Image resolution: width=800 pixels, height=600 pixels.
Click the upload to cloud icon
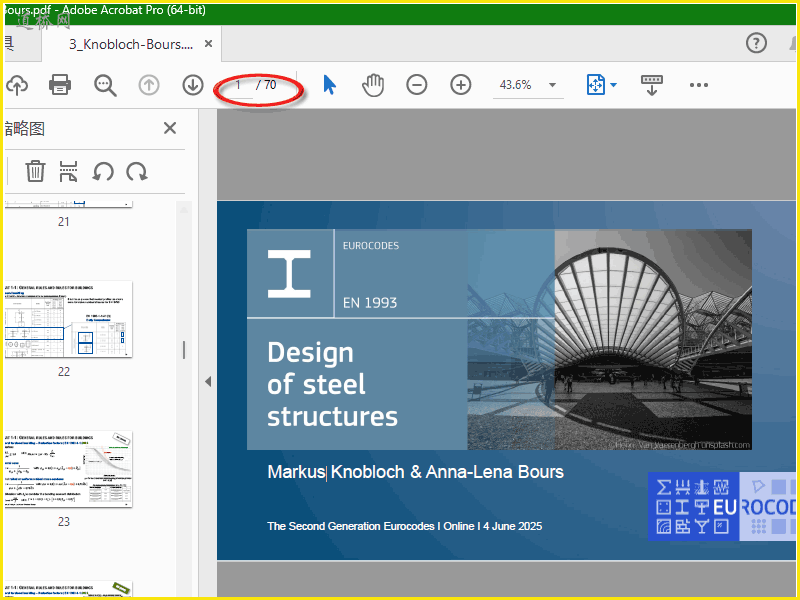click(15, 85)
